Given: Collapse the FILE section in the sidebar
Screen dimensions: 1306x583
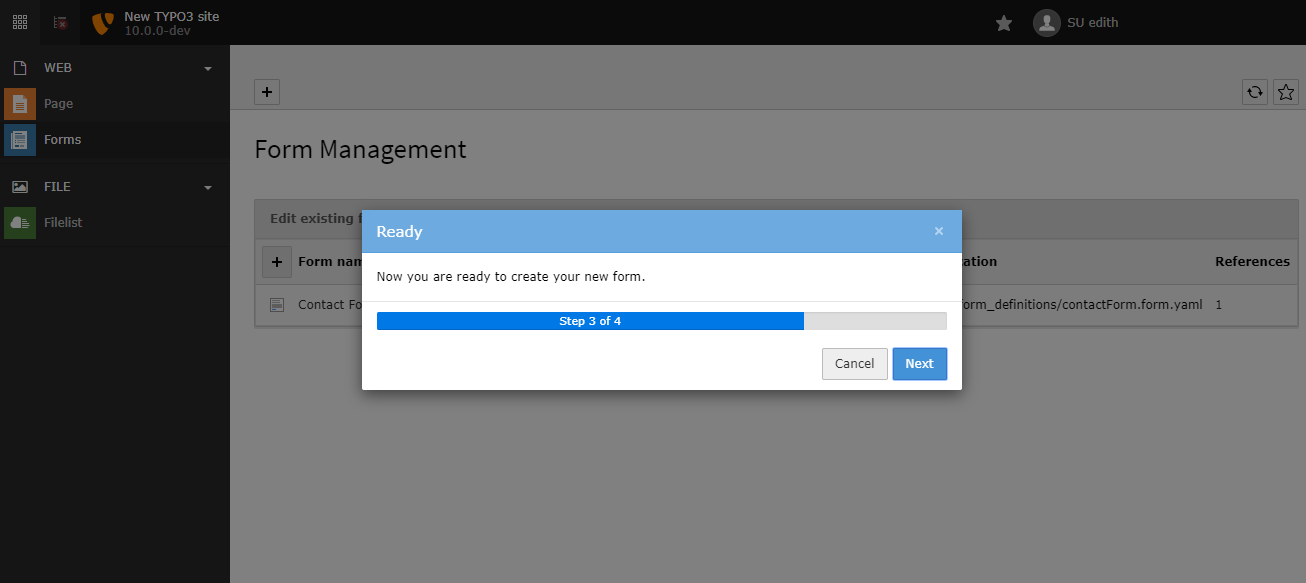Looking at the screenshot, I should 207,186.
